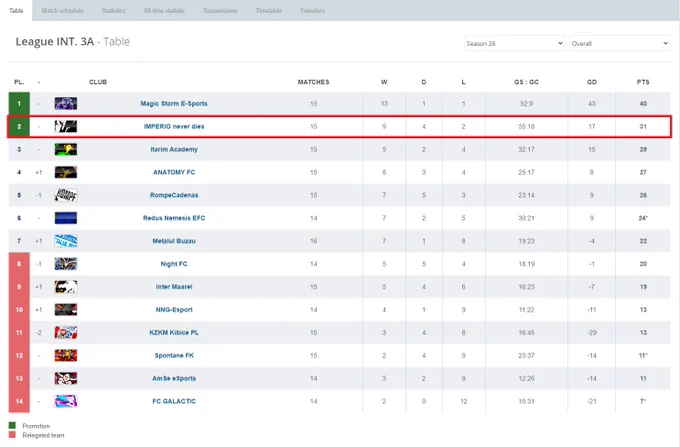Click the Relegated team legend label
This screenshot has width=680, height=447.
(x=43, y=435)
